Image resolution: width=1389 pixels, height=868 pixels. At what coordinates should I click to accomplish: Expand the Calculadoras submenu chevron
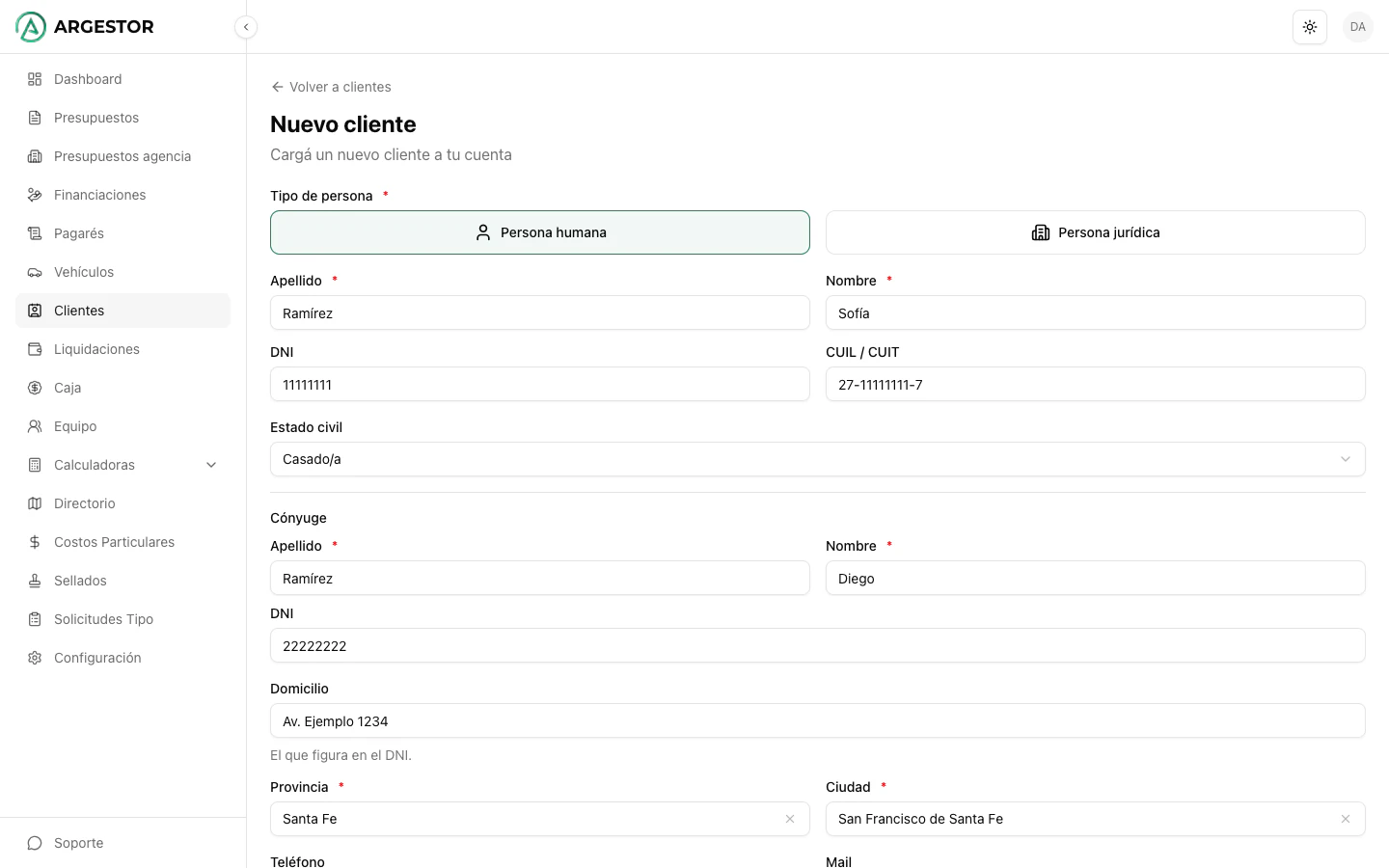(211, 465)
